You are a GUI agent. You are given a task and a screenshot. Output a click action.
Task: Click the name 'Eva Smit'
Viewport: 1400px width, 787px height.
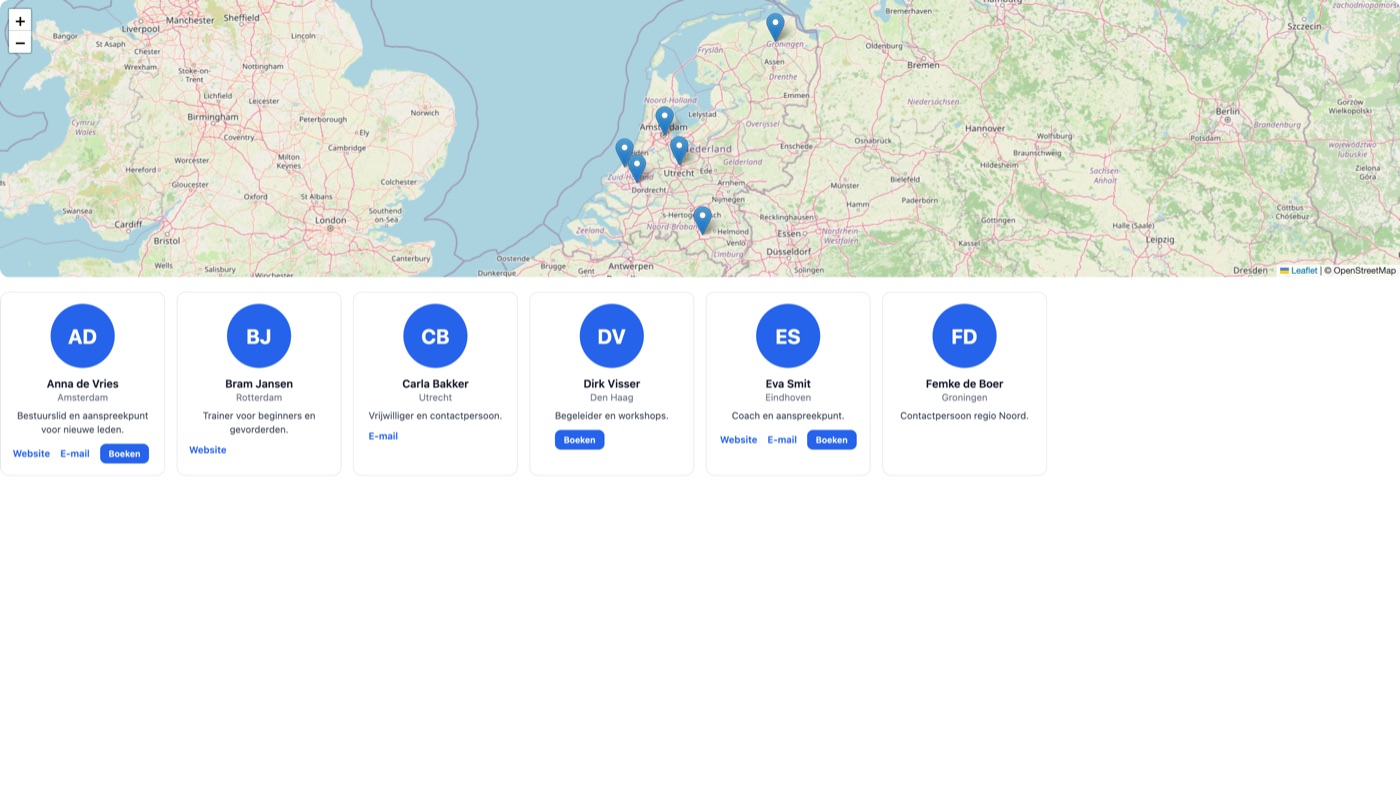[788, 384]
